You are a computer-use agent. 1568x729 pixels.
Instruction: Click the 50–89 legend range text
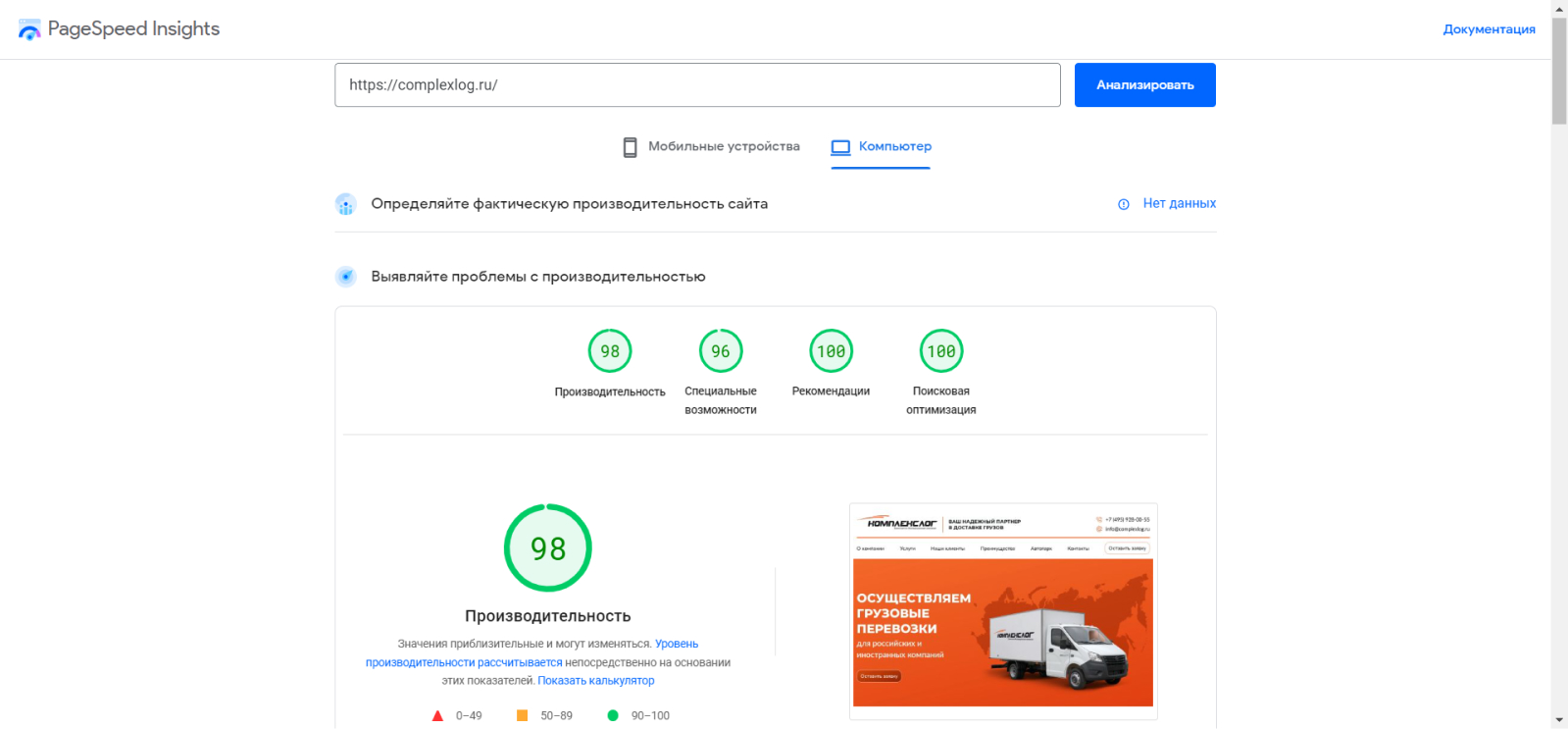point(557,716)
